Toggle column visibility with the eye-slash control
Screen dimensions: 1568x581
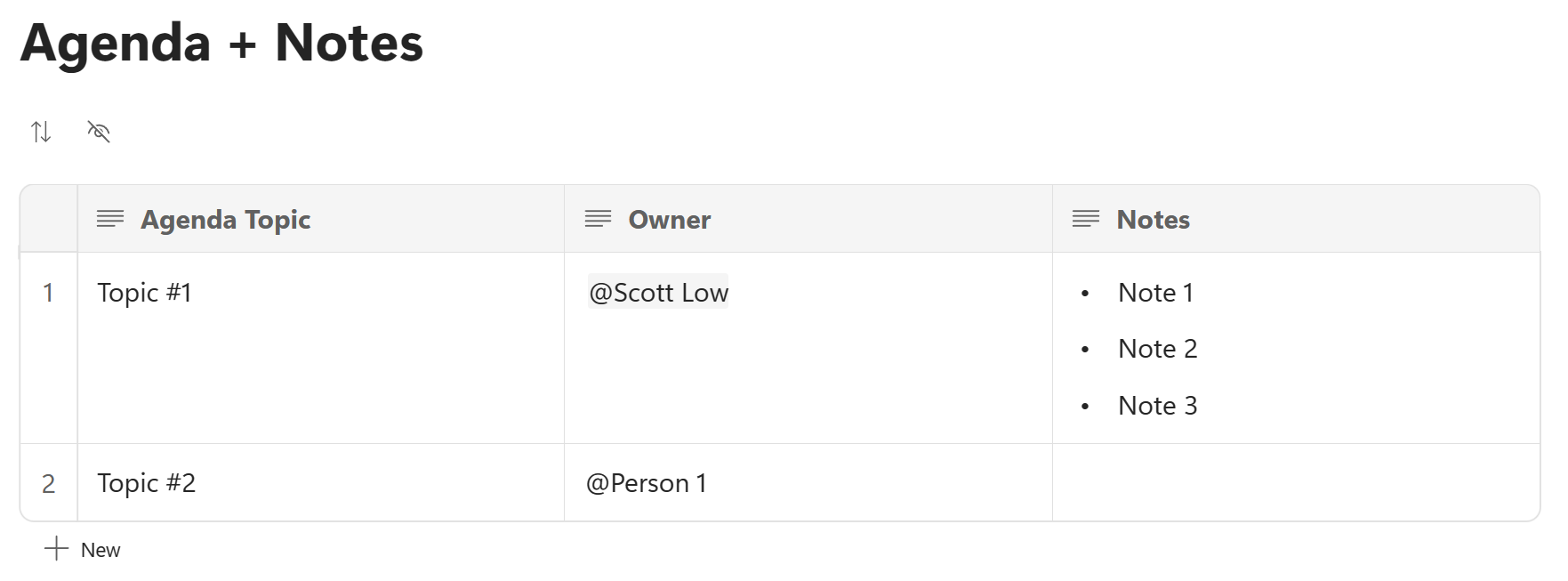click(99, 131)
